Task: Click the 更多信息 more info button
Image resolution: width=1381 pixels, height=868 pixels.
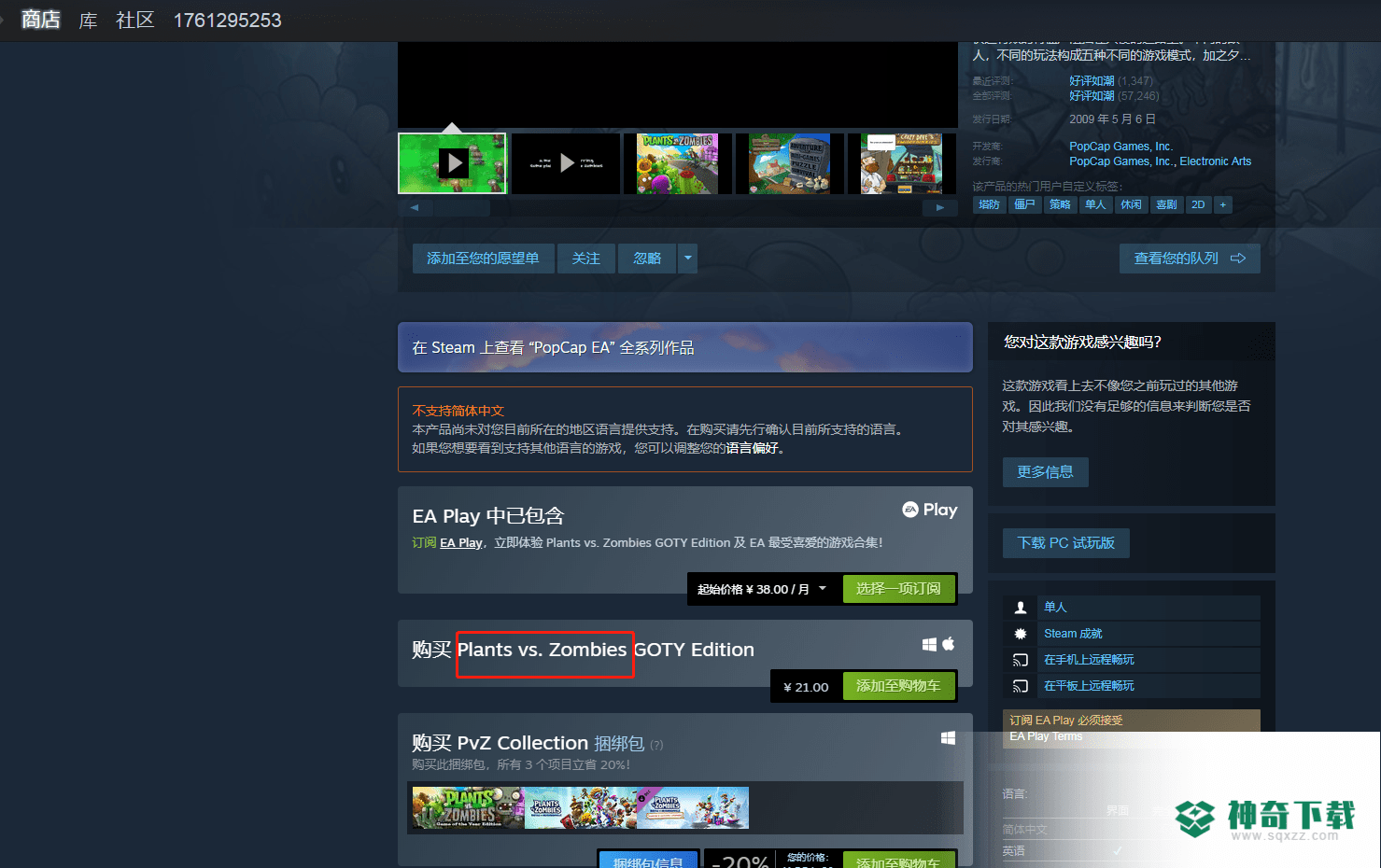Action: click(x=1046, y=472)
